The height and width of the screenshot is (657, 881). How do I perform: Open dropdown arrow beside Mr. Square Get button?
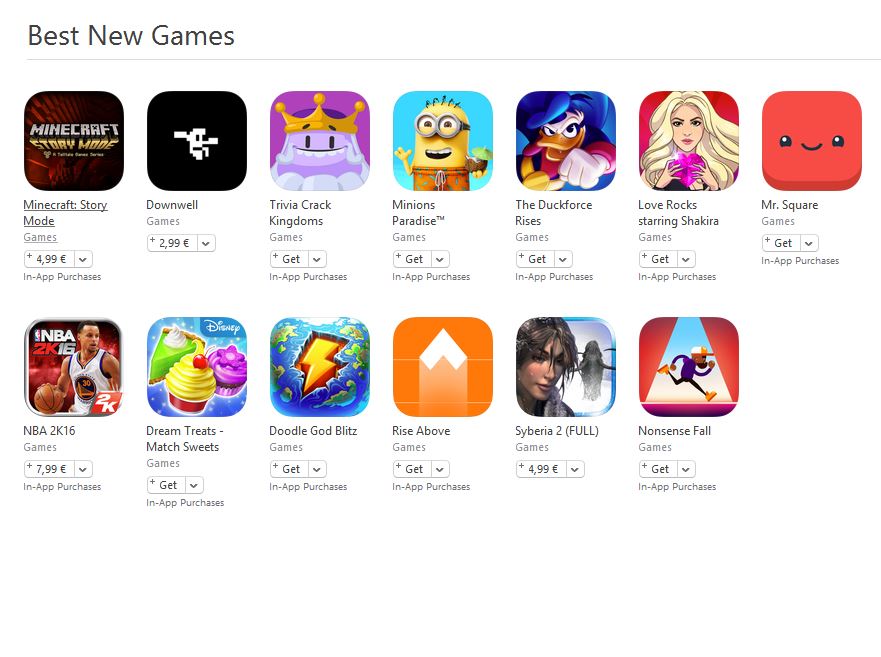pos(809,243)
